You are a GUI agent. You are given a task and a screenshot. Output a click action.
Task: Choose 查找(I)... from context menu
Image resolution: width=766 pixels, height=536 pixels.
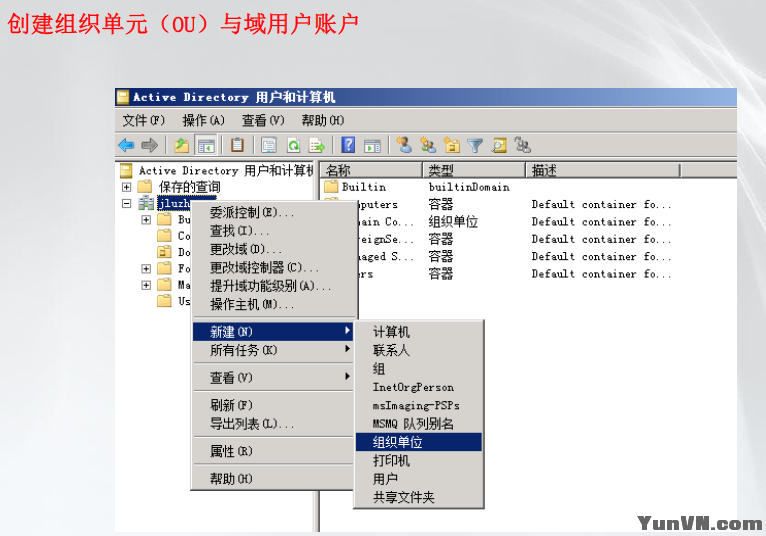coord(274,231)
